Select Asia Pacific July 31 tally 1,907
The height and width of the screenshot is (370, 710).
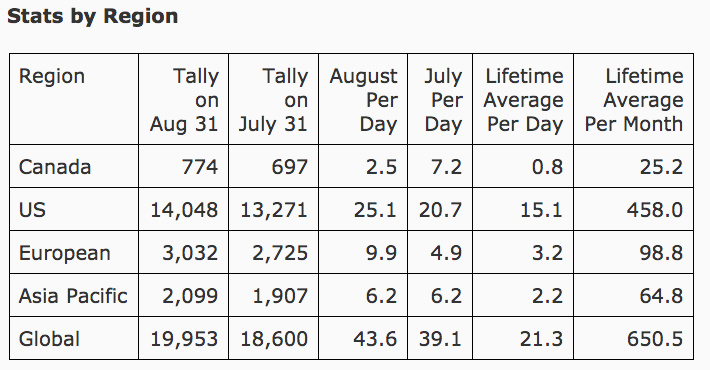[x=280, y=296]
